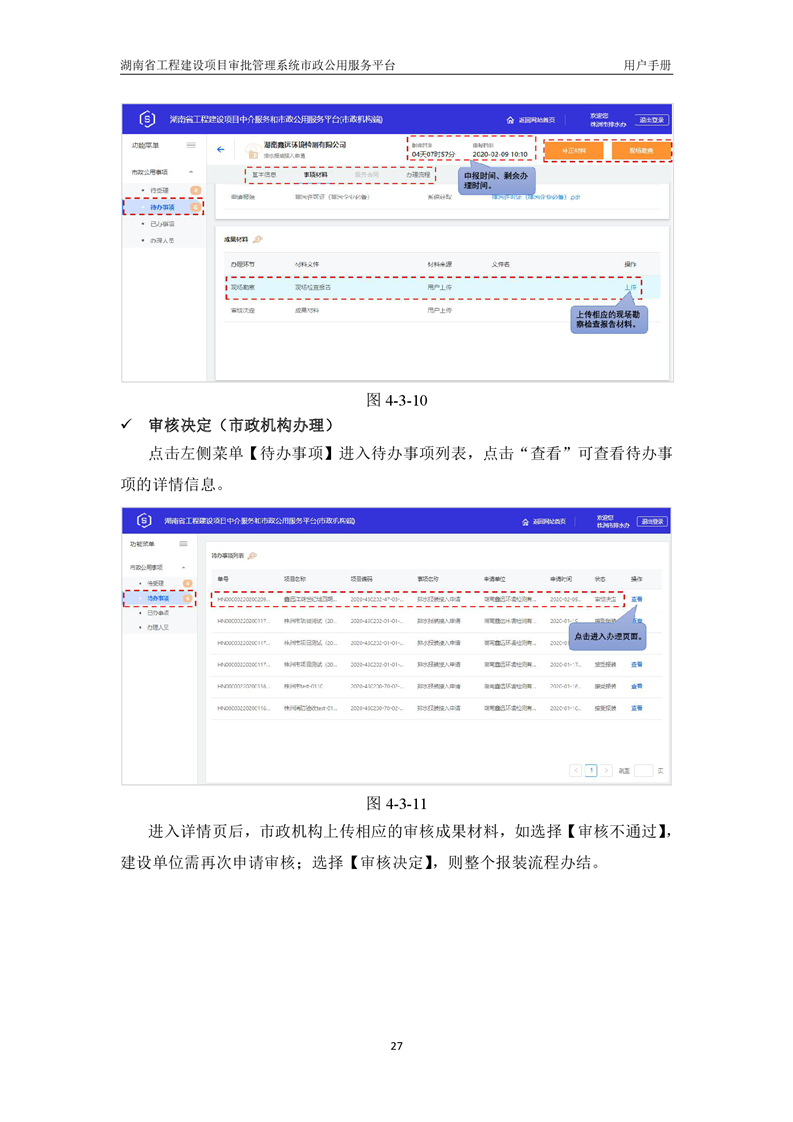Image resolution: width=793 pixels, height=1122 pixels.
Task: Open 待受理 in the Figure 4-3-11 sidebar
Action: [x=156, y=583]
